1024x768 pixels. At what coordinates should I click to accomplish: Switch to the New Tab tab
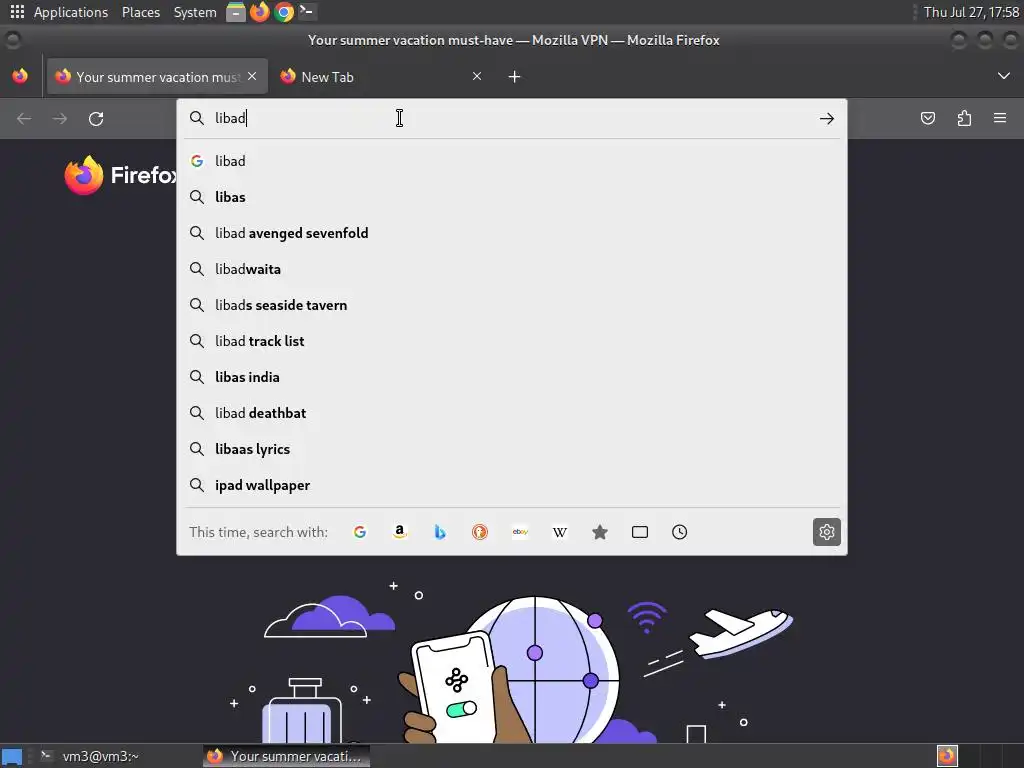[381, 77]
